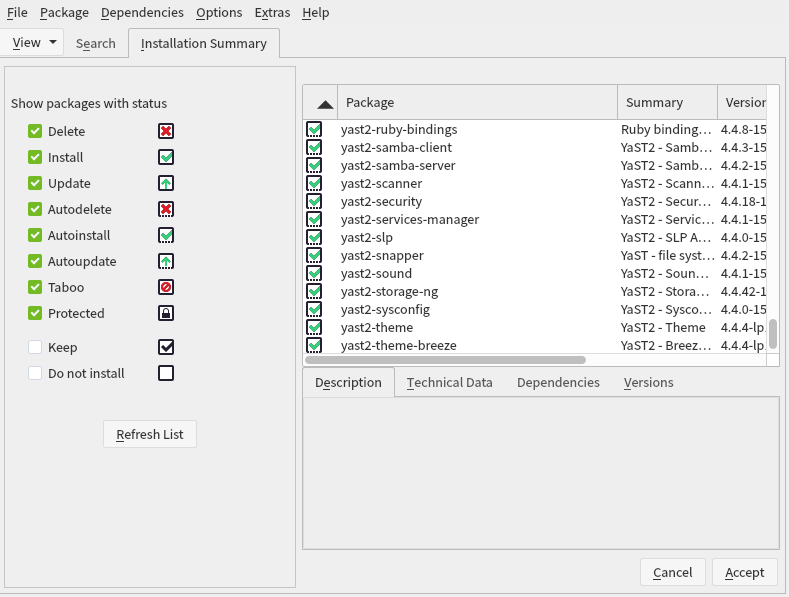Image resolution: width=789 pixels, height=597 pixels.
Task: Click the Do not install empty-box icon
Action: 166,373
